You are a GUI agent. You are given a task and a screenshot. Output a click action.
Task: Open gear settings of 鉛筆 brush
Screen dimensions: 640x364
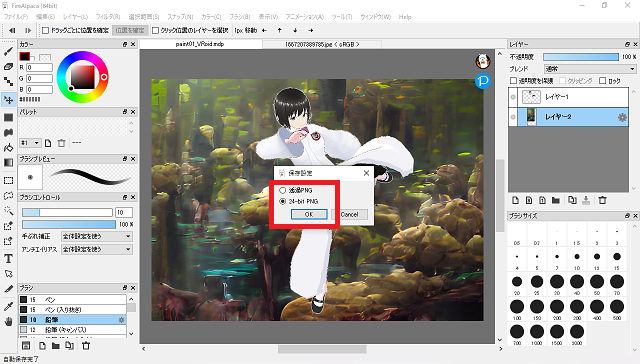coord(121,320)
